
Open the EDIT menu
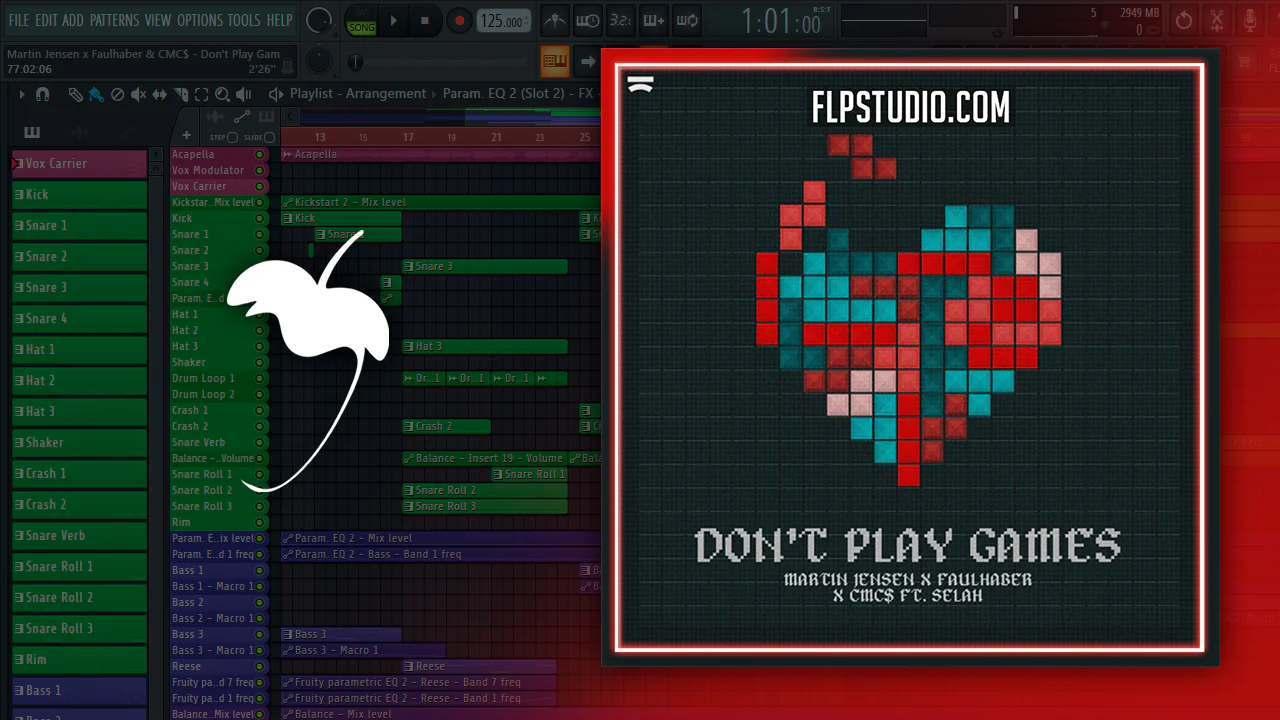pos(46,20)
